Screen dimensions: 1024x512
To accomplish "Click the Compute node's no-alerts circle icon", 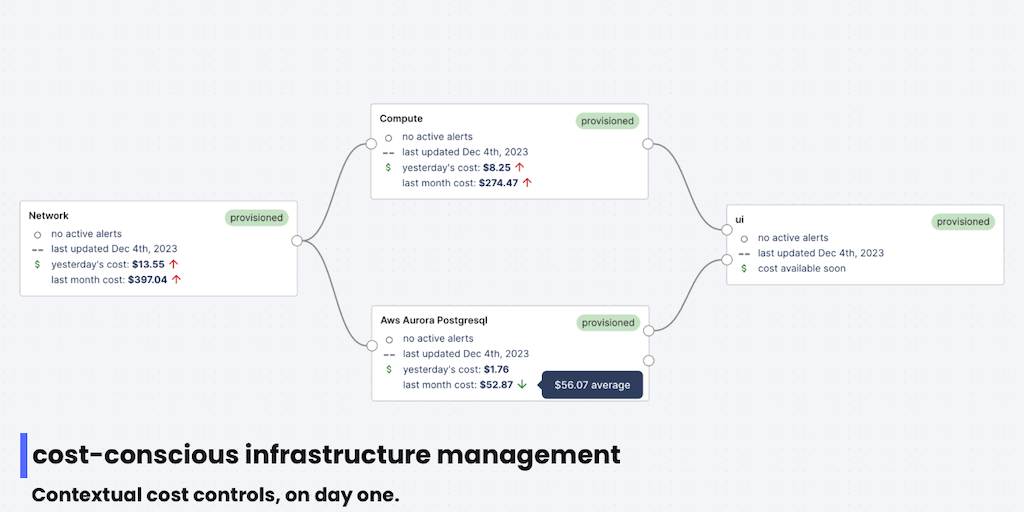I will click(388, 138).
